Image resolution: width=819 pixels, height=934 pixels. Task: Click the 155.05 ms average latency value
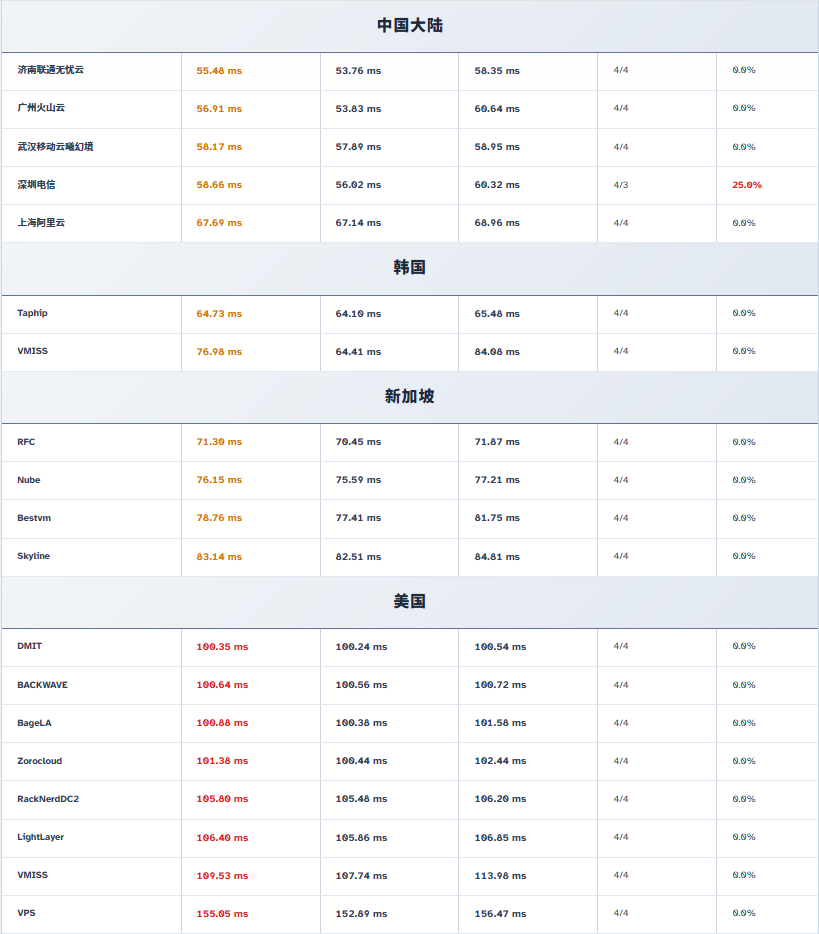click(222, 914)
